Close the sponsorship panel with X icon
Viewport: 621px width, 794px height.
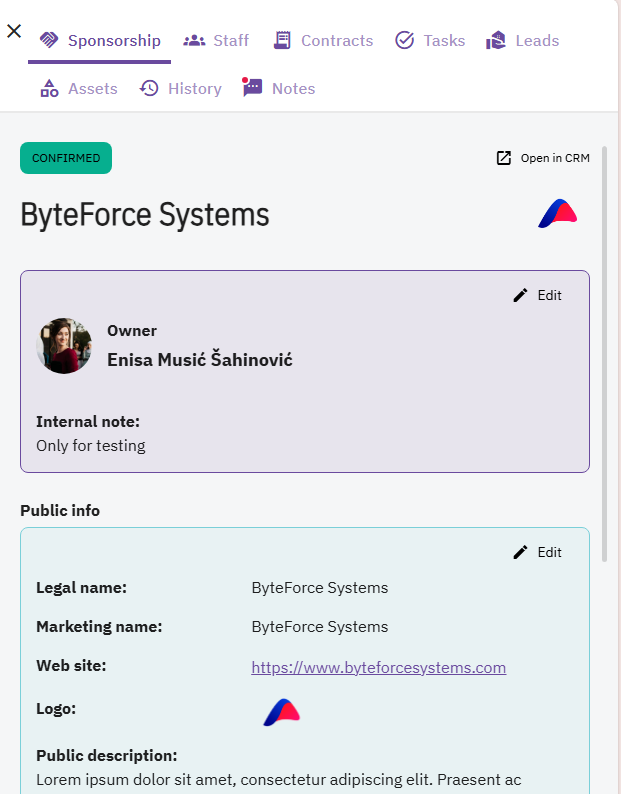pos(14,31)
